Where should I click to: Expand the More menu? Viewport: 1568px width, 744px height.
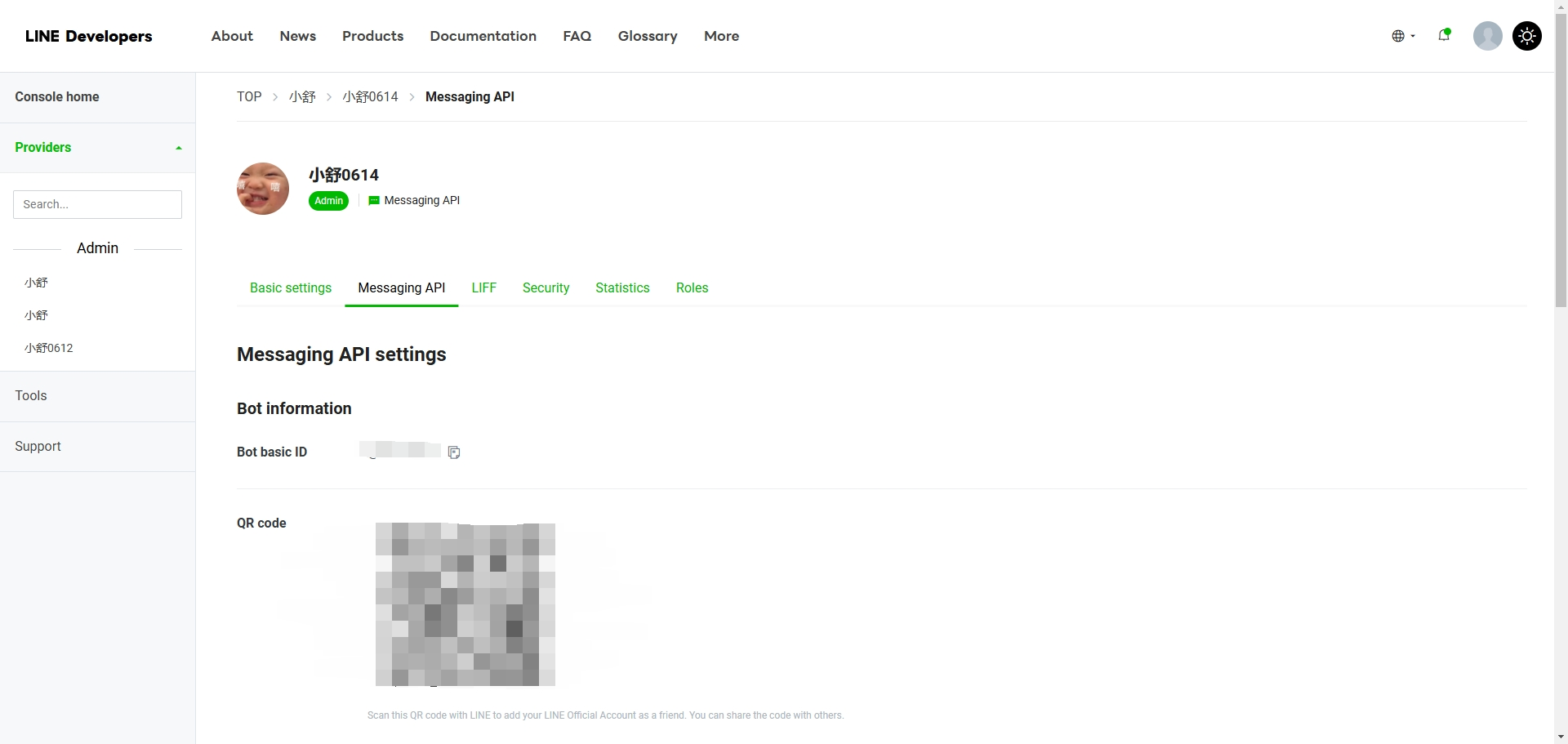721,36
